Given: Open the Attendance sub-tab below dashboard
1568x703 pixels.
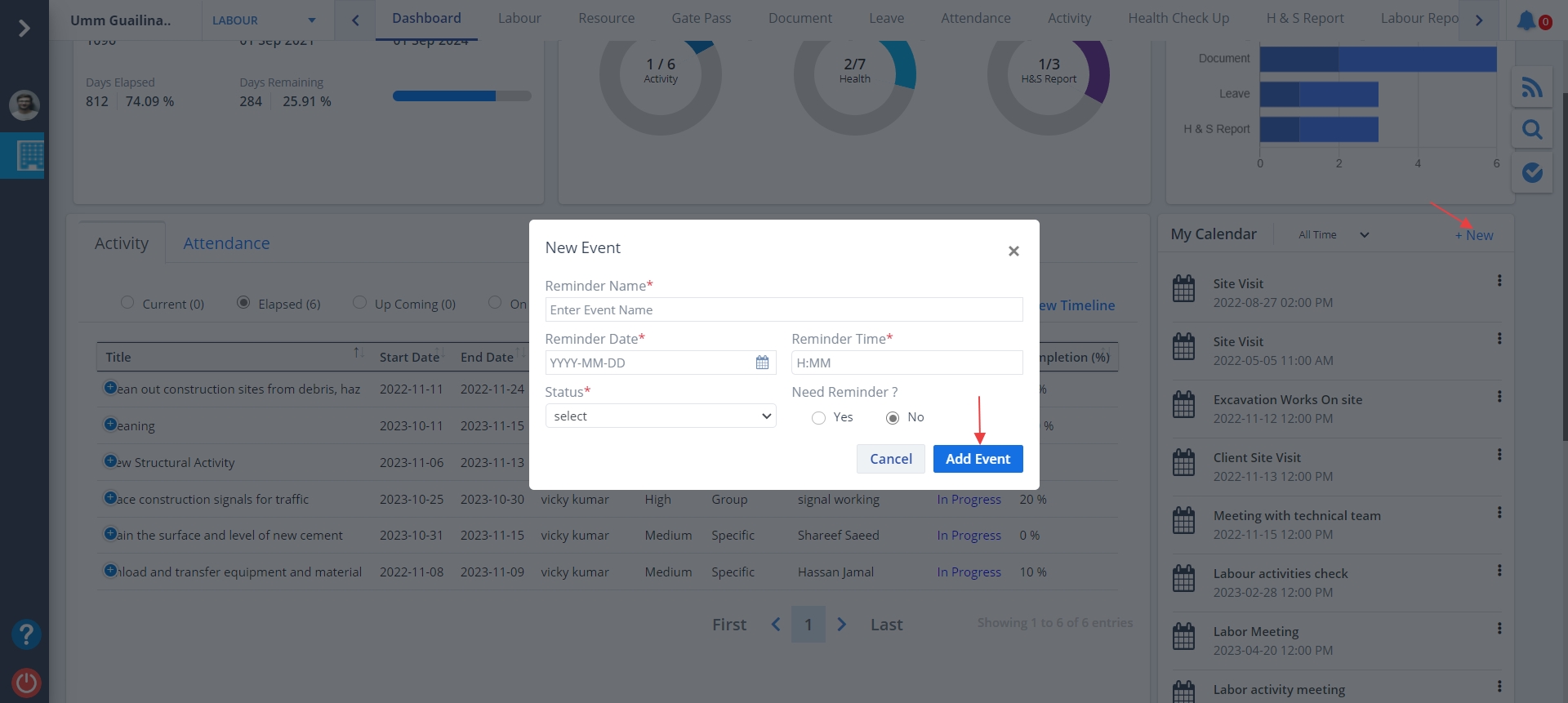Looking at the screenshot, I should coord(226,243).
